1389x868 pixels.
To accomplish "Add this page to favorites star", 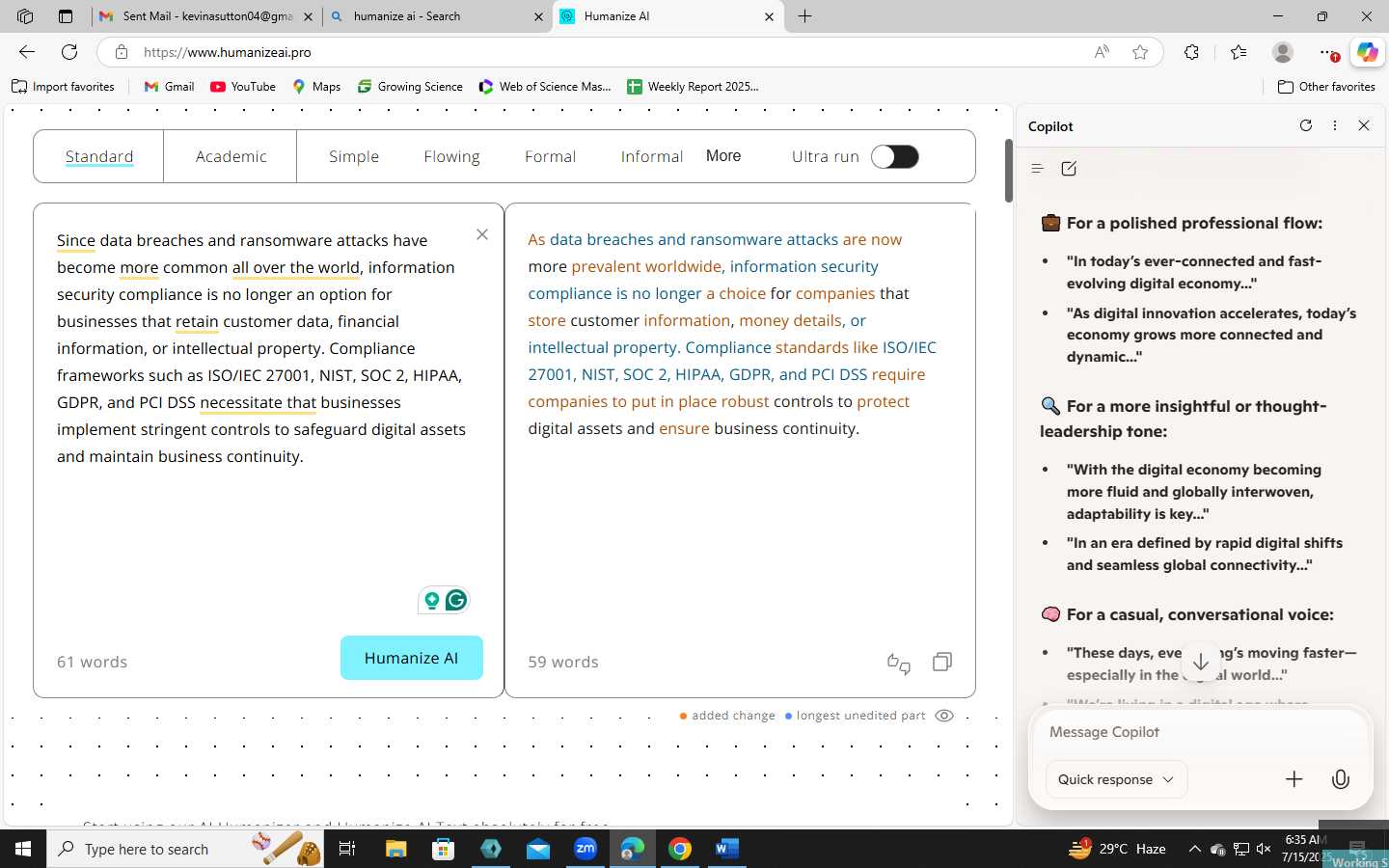I will [1140, 52].
